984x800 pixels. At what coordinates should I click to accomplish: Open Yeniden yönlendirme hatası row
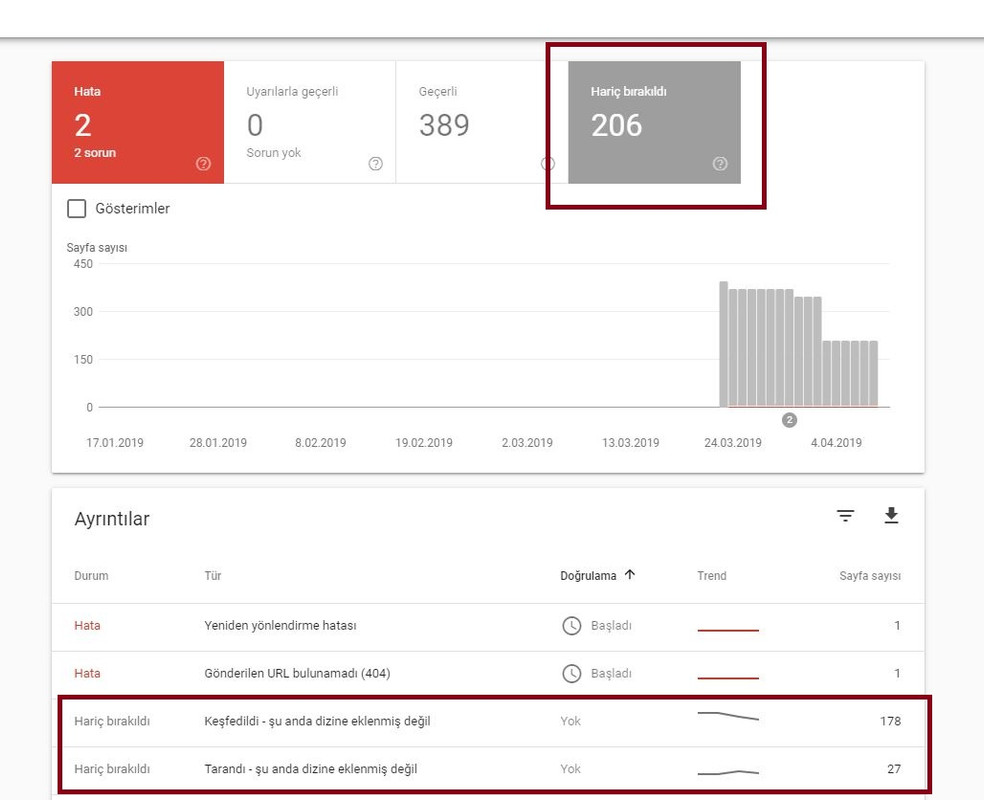(x=488, y=627)
